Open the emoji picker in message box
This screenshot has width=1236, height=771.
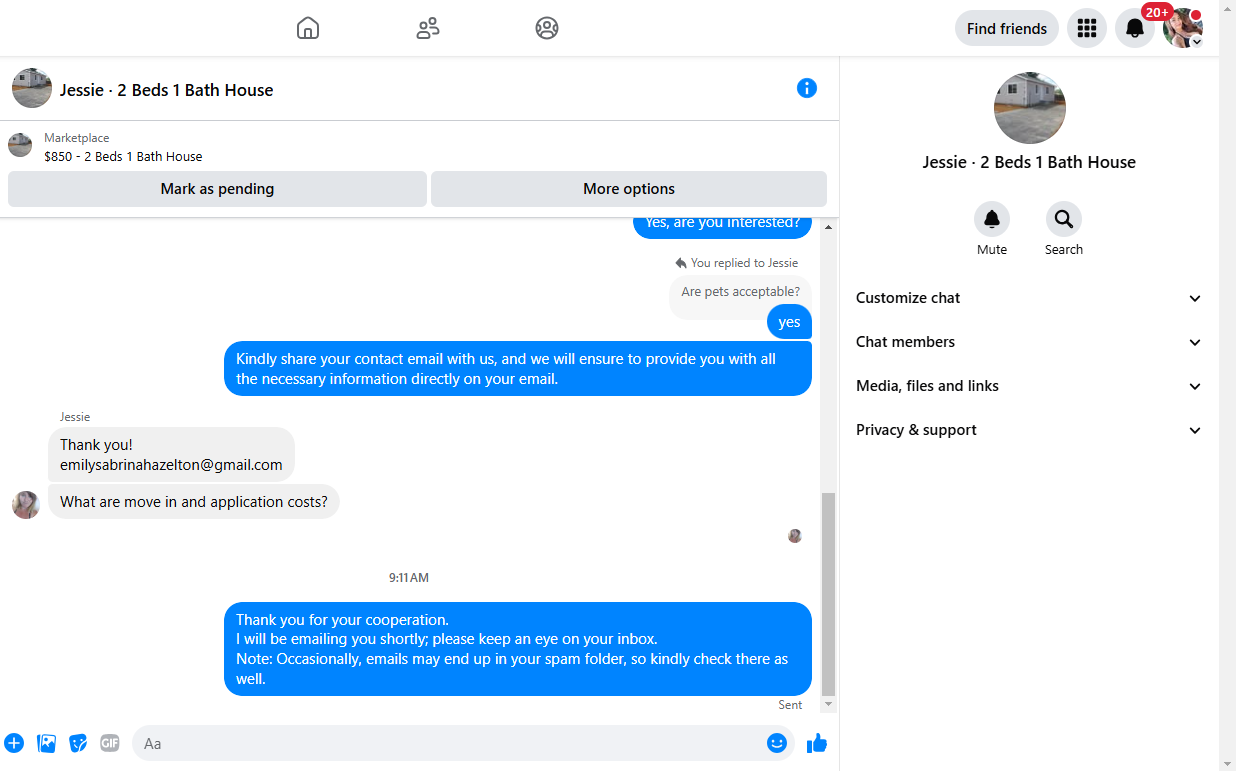click(x=777, y=743)
